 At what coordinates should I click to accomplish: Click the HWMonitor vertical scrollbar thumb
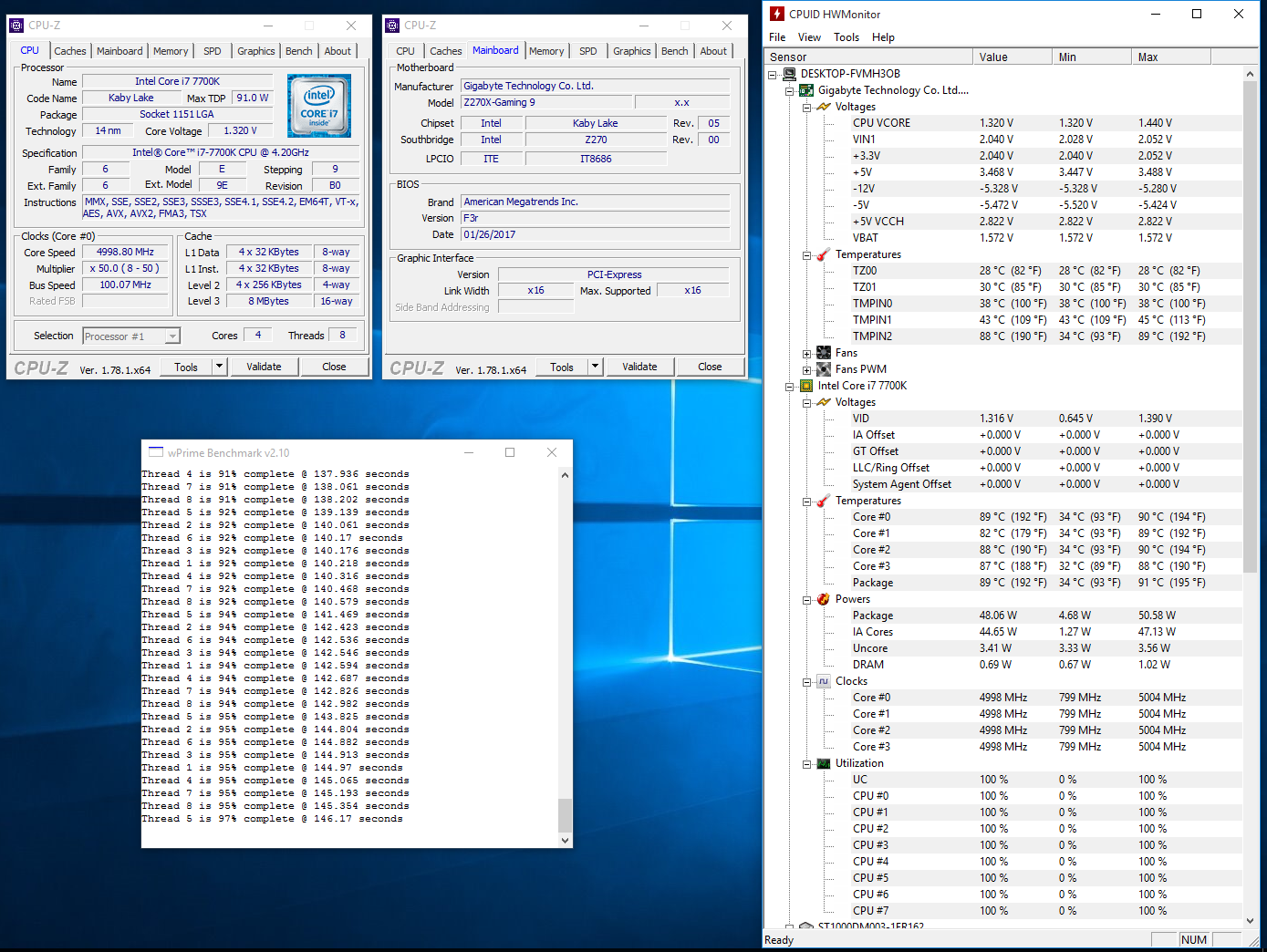1251,326
